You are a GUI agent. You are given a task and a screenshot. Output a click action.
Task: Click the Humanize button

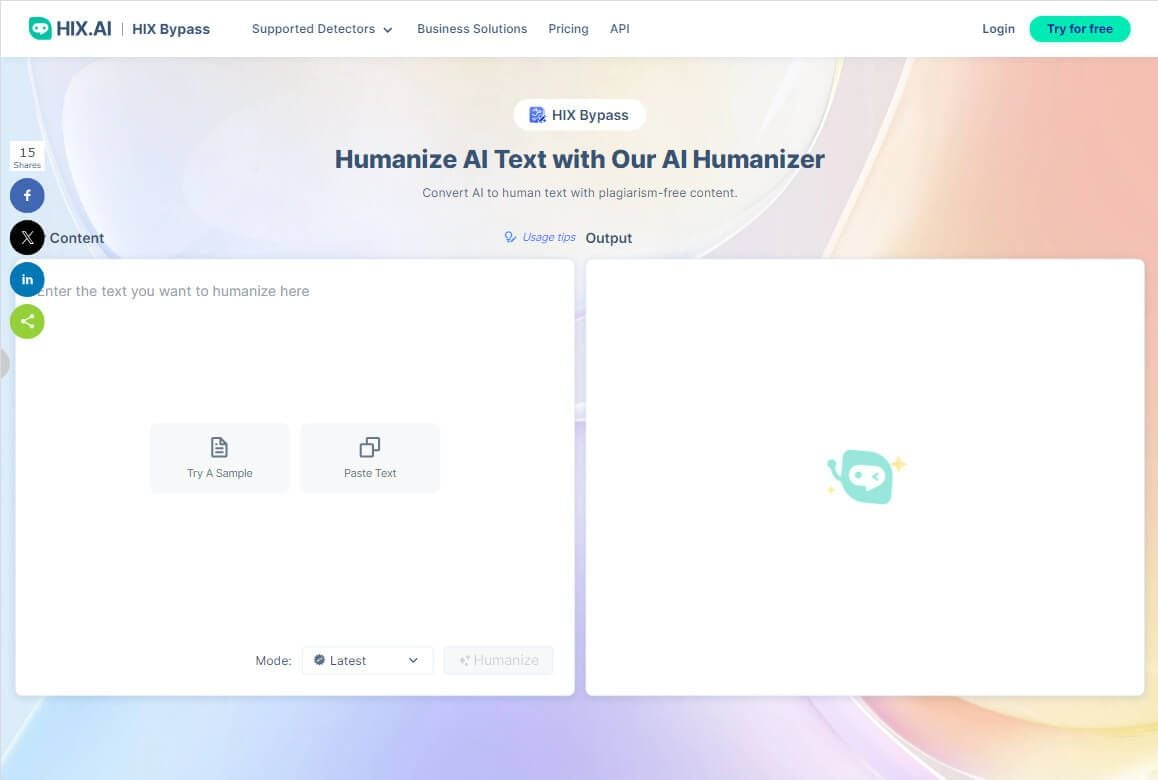[498, 660]
